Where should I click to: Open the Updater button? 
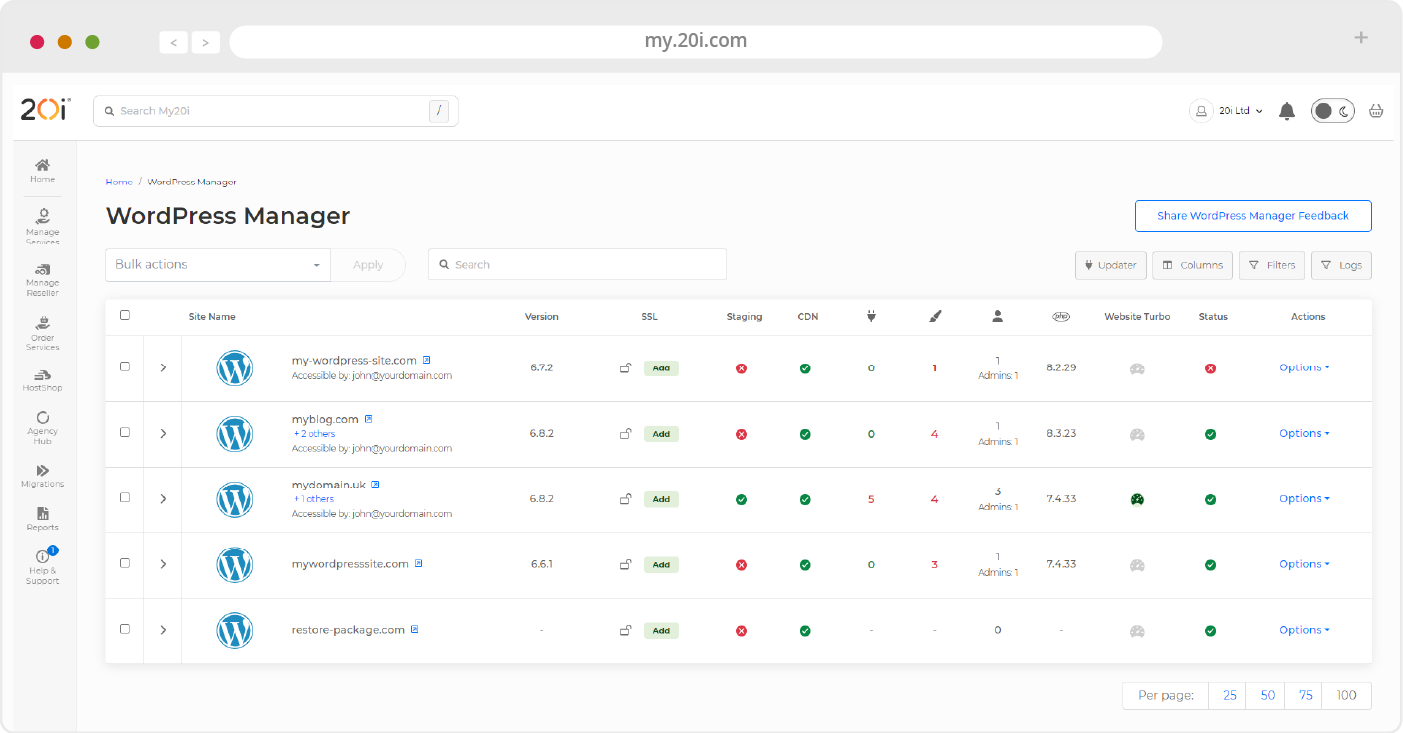click(x=1111, y=265)
